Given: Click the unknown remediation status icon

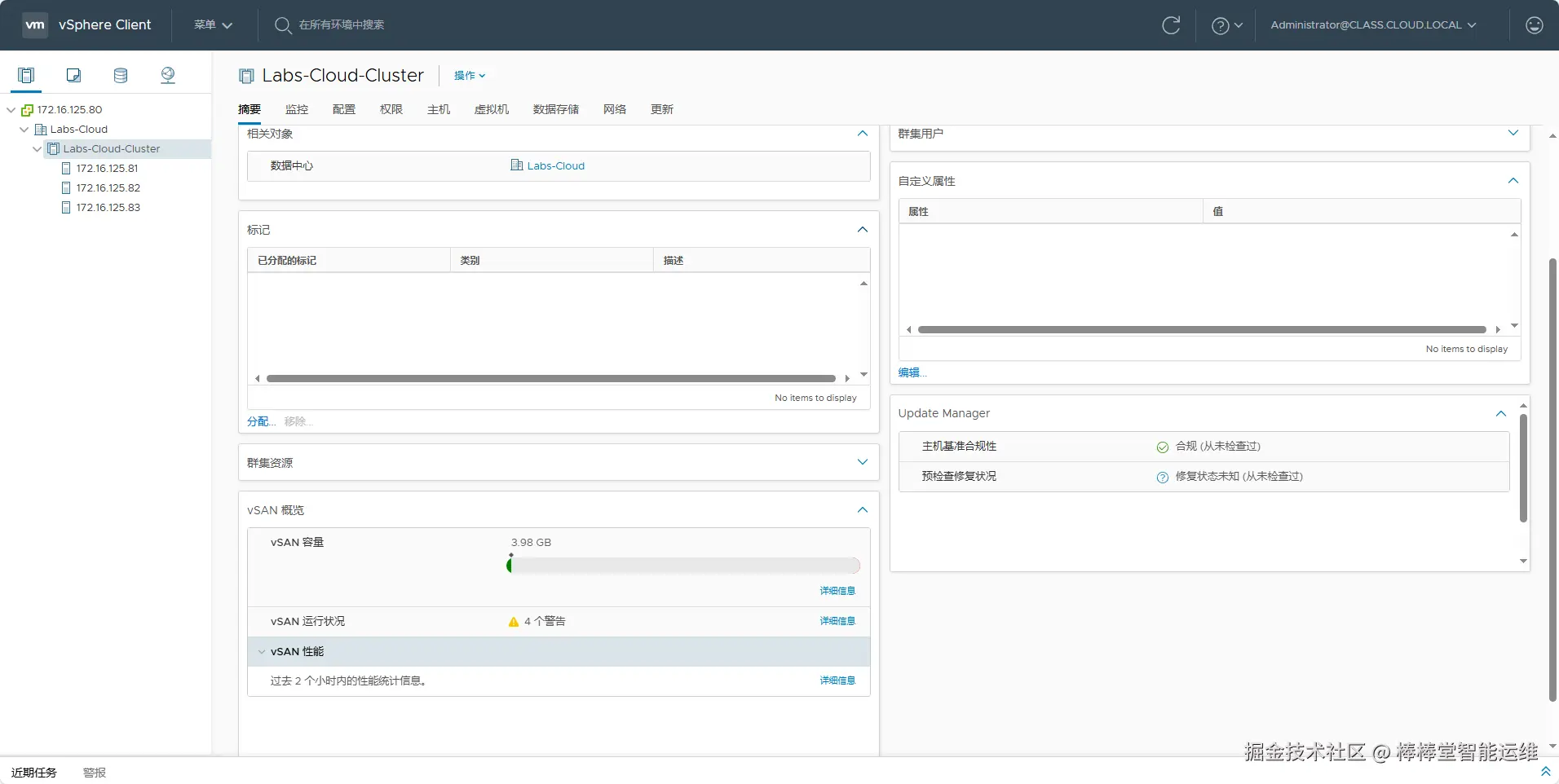Looking at the screenshot, I should [x=1163, y=478].
